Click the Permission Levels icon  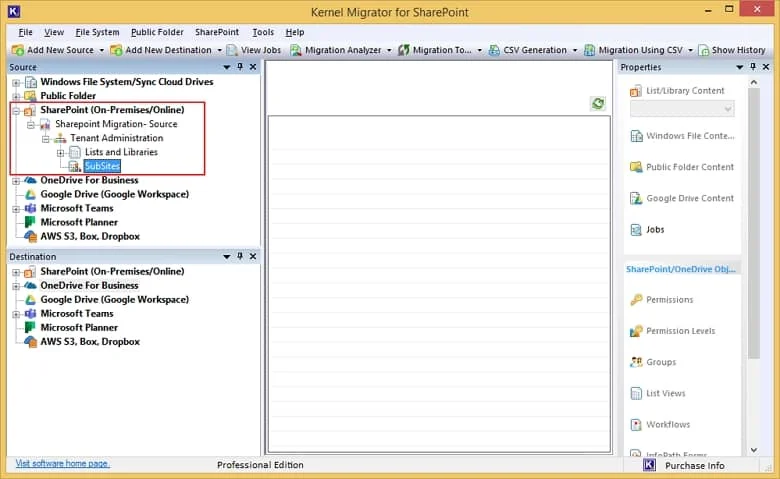(x=636, y=331)
